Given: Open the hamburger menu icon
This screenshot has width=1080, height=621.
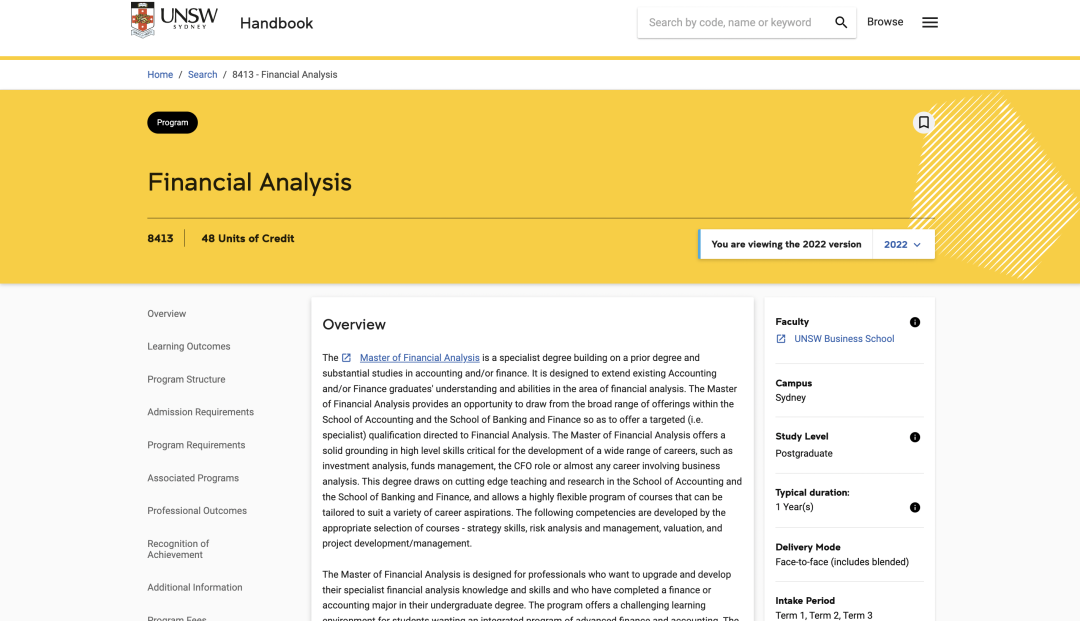Looking at the screenshot, I should 930,23.
